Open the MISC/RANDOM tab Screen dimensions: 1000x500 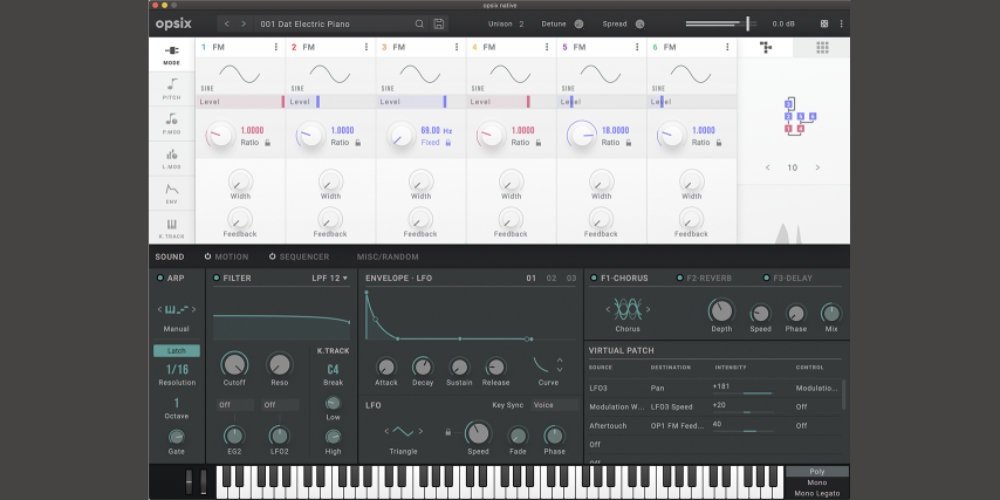[x=387, y=257]
